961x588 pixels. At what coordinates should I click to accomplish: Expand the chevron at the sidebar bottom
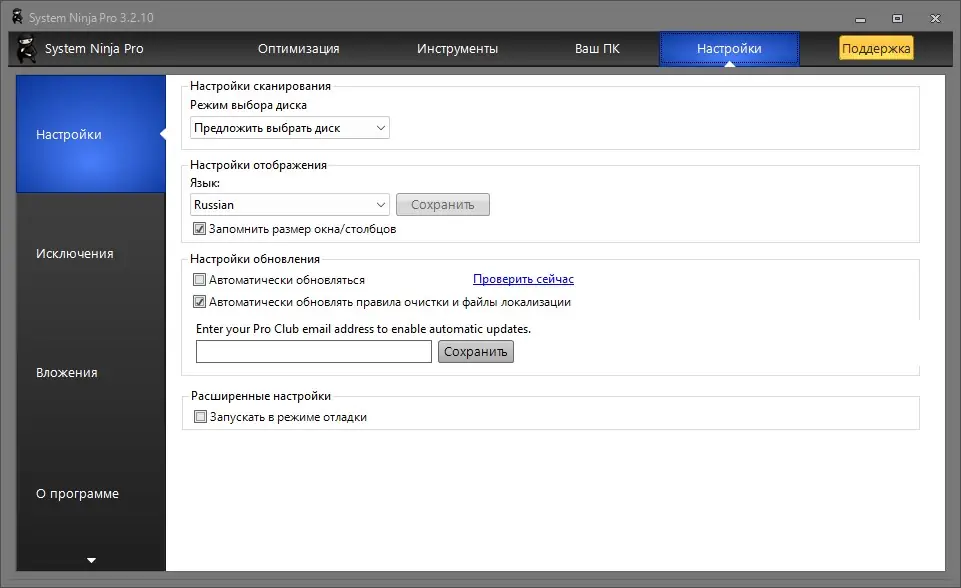[x=90, y=560]
